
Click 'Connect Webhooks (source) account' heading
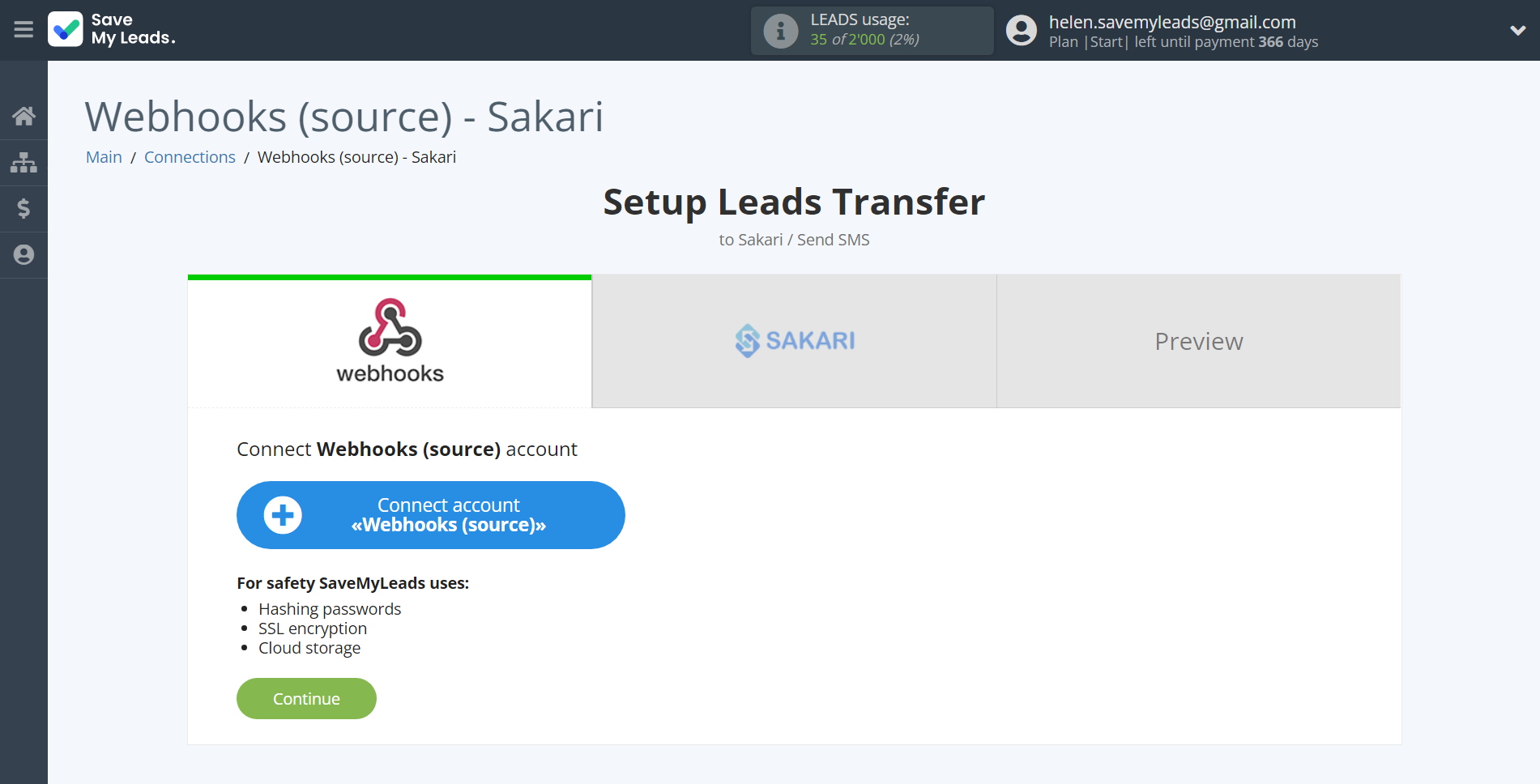407,450
